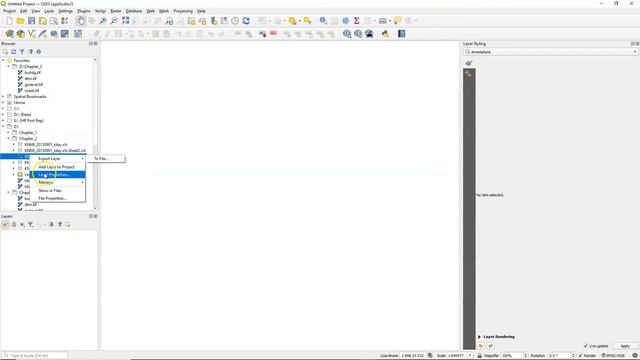Click New Shapefile Layer icon
Viewport: 640px width, 360px height.
(x=31, y=34)
